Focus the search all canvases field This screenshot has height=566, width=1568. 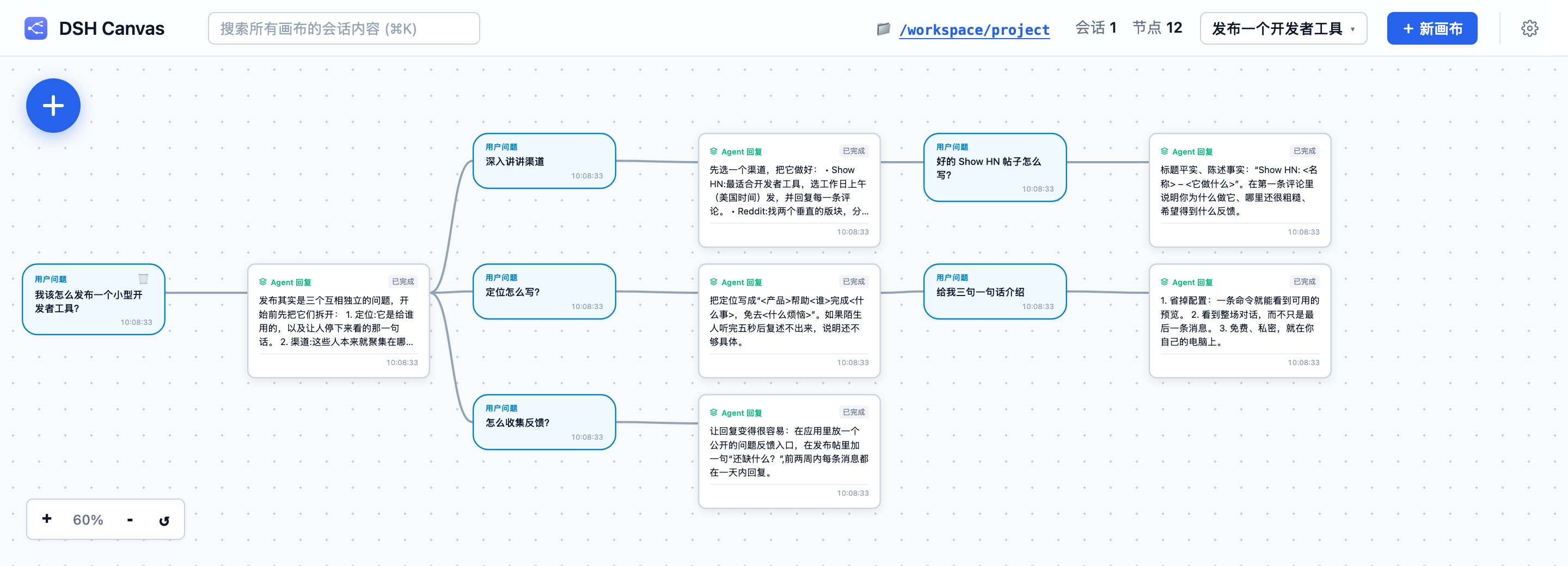(x=344, y=28)
